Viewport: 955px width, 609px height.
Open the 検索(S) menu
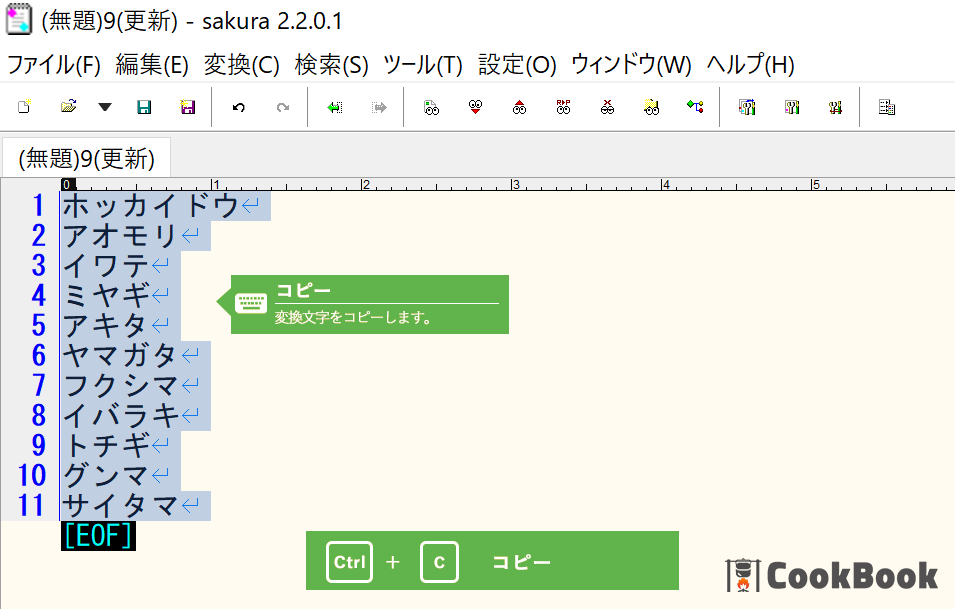tap(332, 65)
